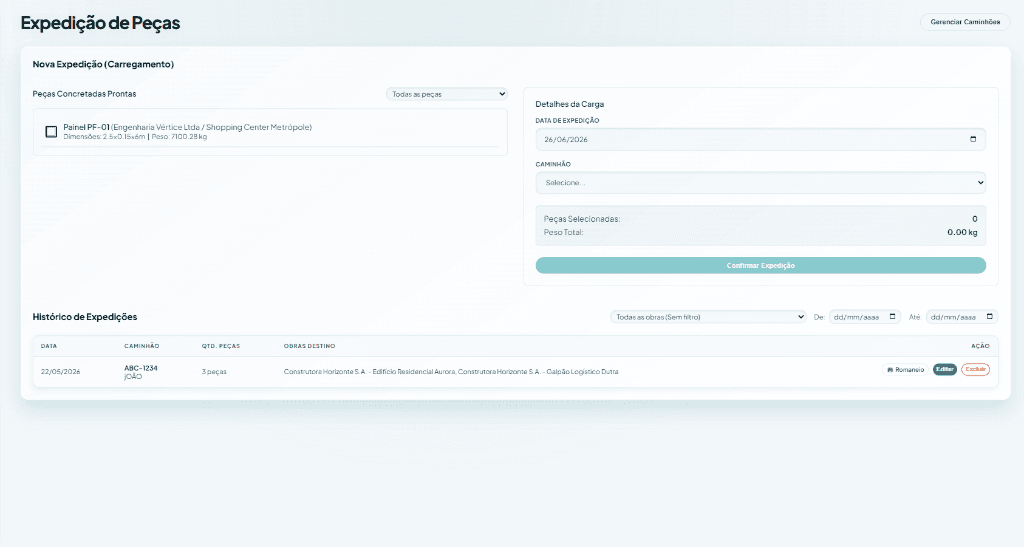This screenshot has width=1024, height=547.
Task: Click the Até end date input
Action: tap(961, 317)
